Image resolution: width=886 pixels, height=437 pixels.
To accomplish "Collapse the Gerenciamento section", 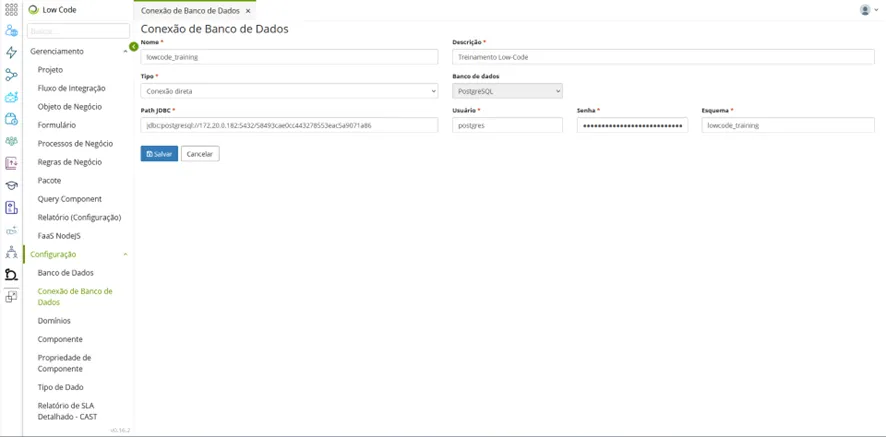I will point(125,51).
